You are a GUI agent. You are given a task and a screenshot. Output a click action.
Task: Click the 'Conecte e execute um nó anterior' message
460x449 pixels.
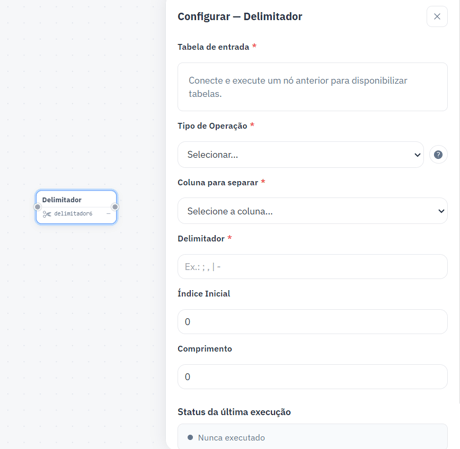(298, 87)
